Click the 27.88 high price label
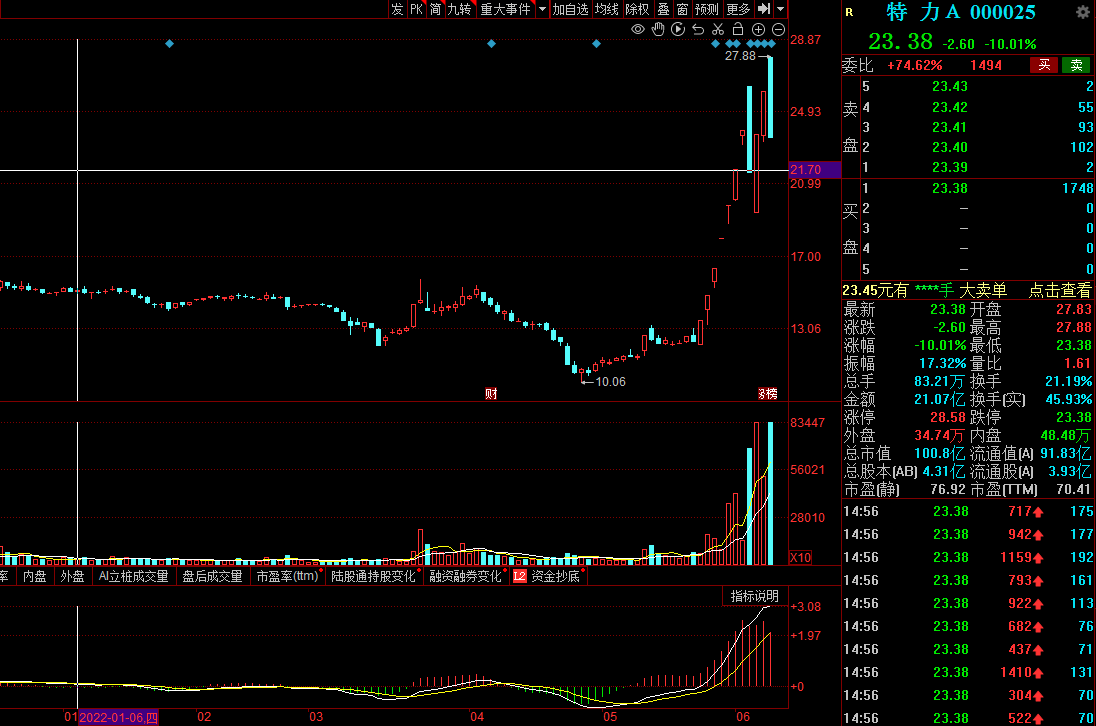 pyautogui.click(x=740, y=56)
